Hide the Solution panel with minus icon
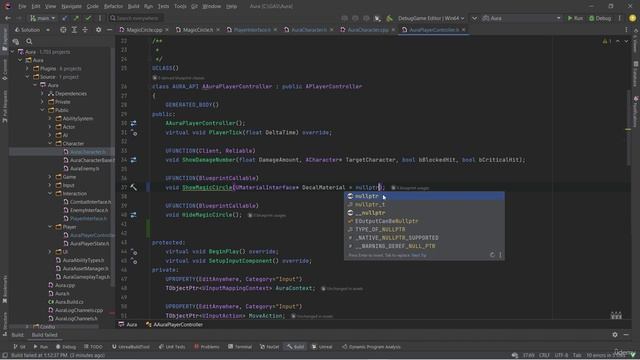The width and height of the screenshot is (640, 360). pyautogui.click(x=109, y=30)
